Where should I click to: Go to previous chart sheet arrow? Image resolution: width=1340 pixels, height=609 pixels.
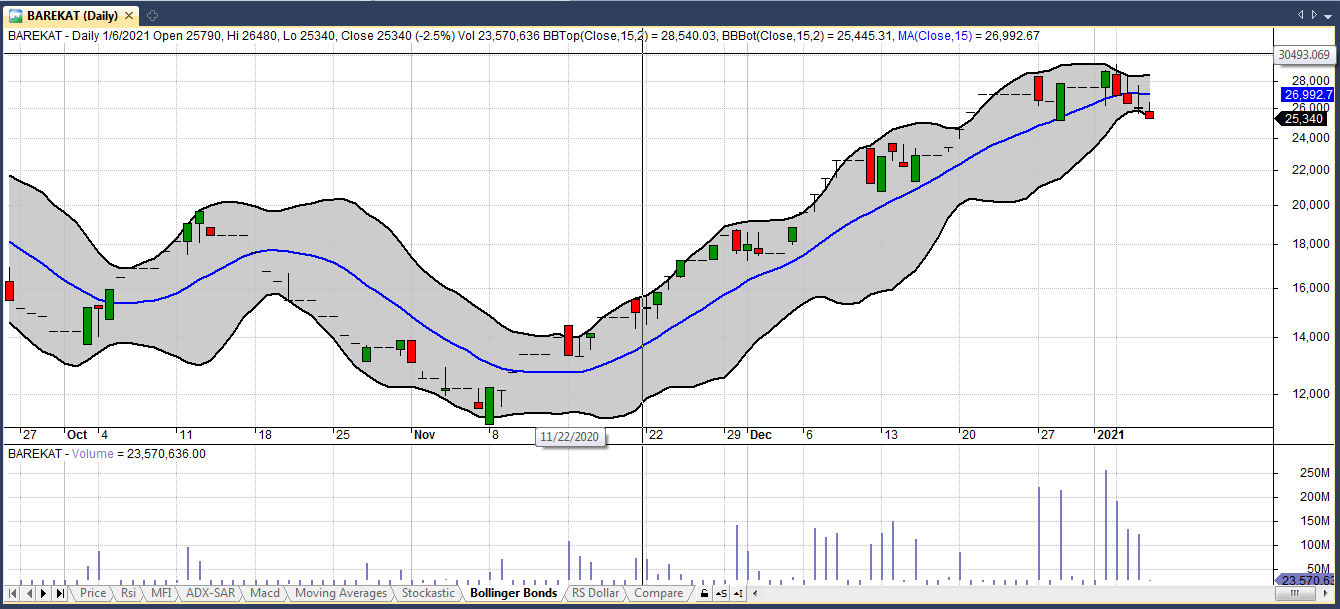[x=28, y=593]
